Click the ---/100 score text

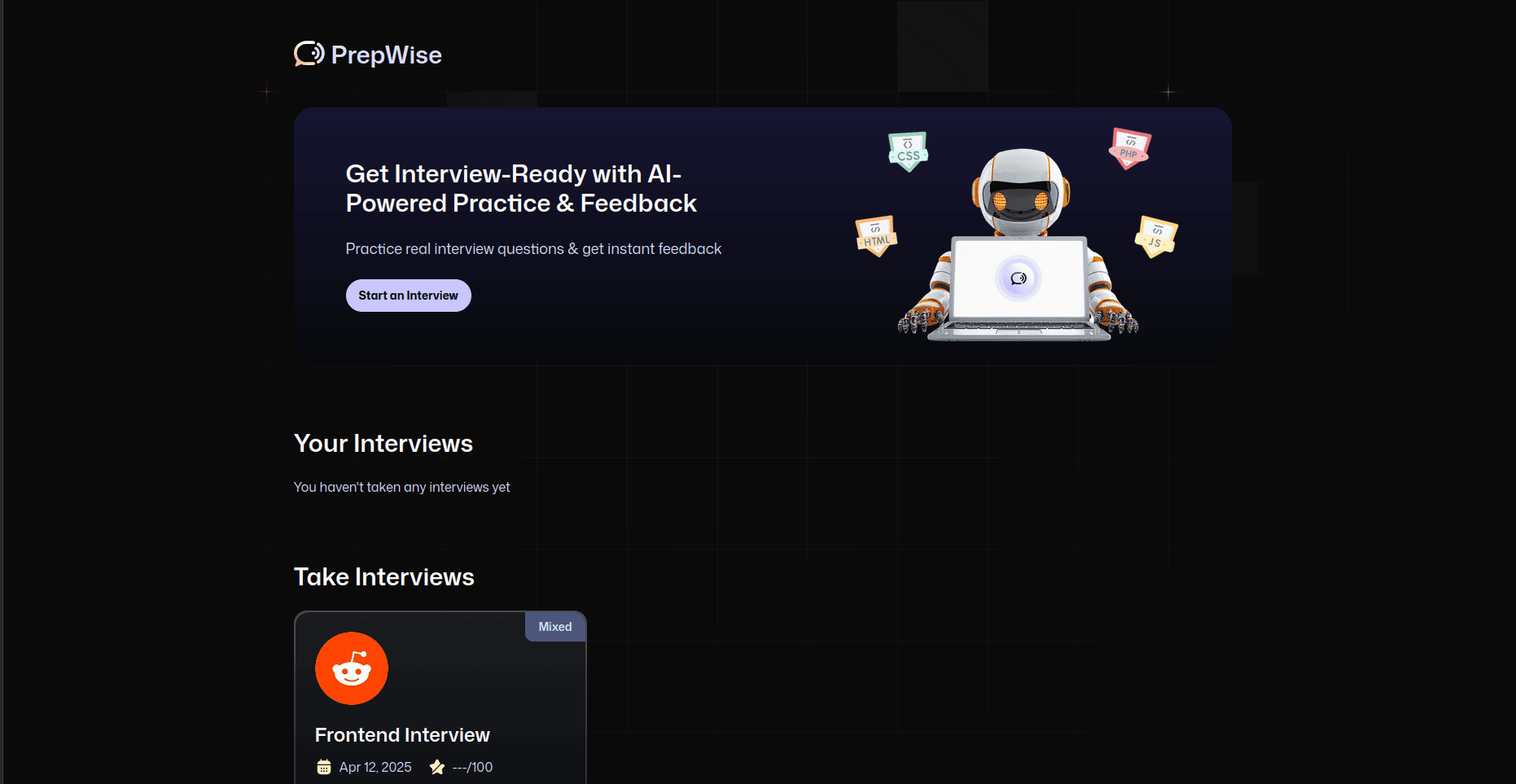[472, 767]
